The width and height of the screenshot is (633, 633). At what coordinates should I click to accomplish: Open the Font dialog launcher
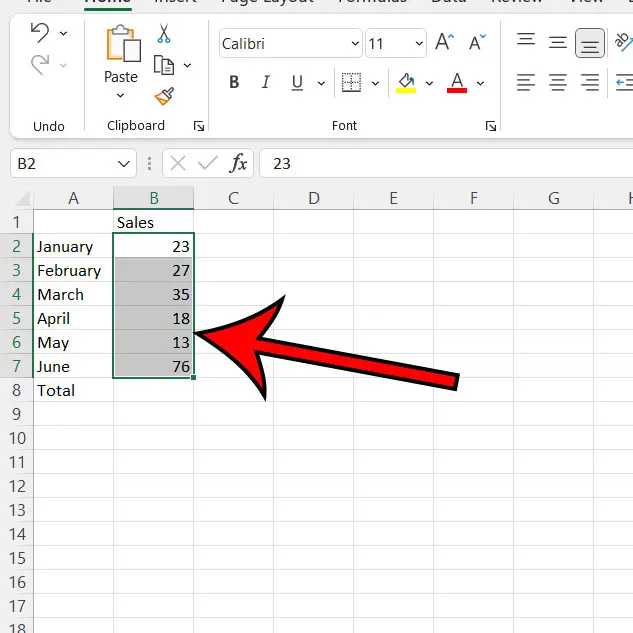(491, 126)
